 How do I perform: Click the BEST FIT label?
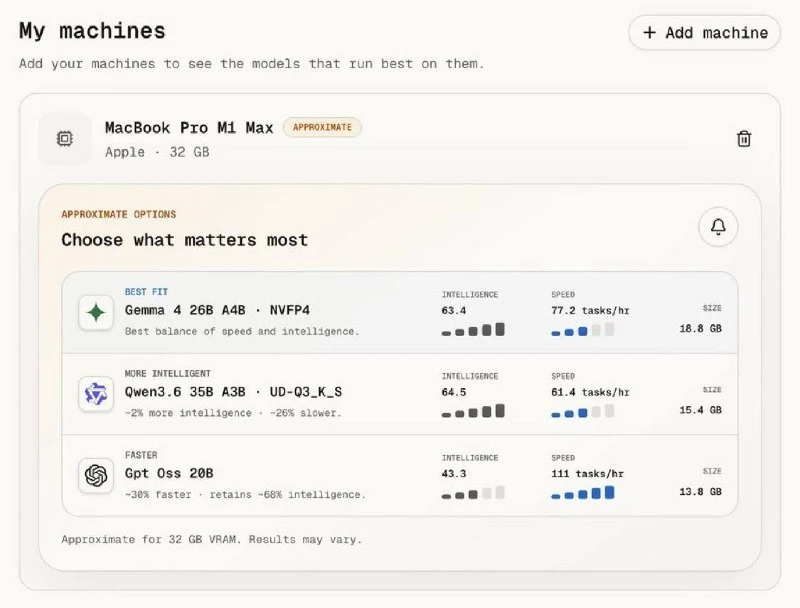point(146,292)
